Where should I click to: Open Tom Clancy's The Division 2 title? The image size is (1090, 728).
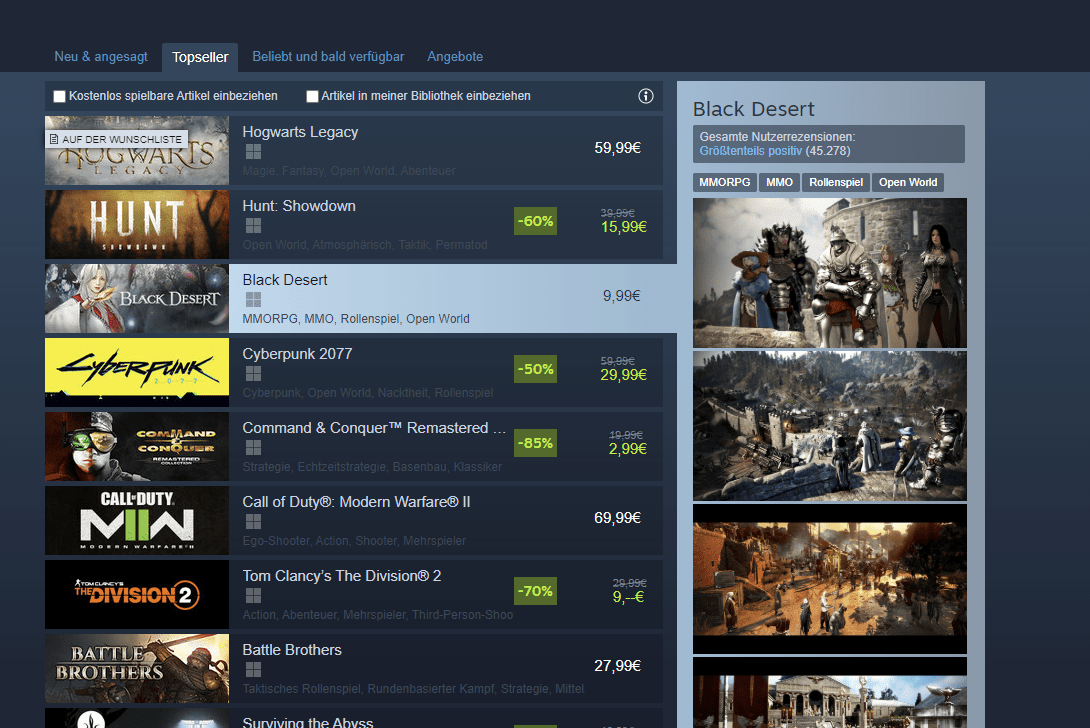[342, 576]
